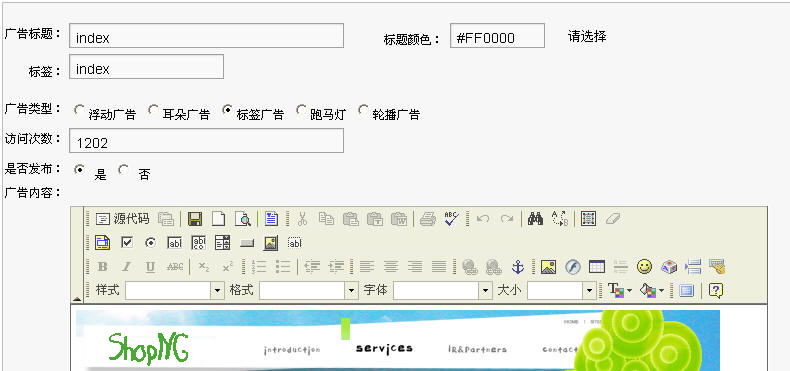
Task: Click the Redo arrow icon
Action: (507, 219)
